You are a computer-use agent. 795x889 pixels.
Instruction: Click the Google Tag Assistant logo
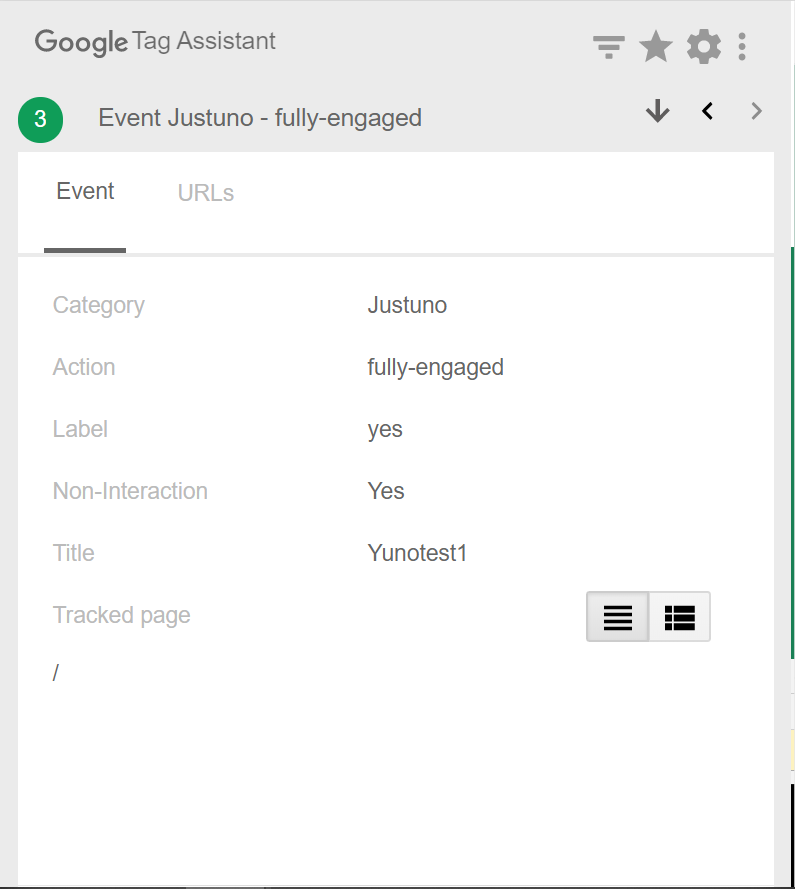coord(155,42)
